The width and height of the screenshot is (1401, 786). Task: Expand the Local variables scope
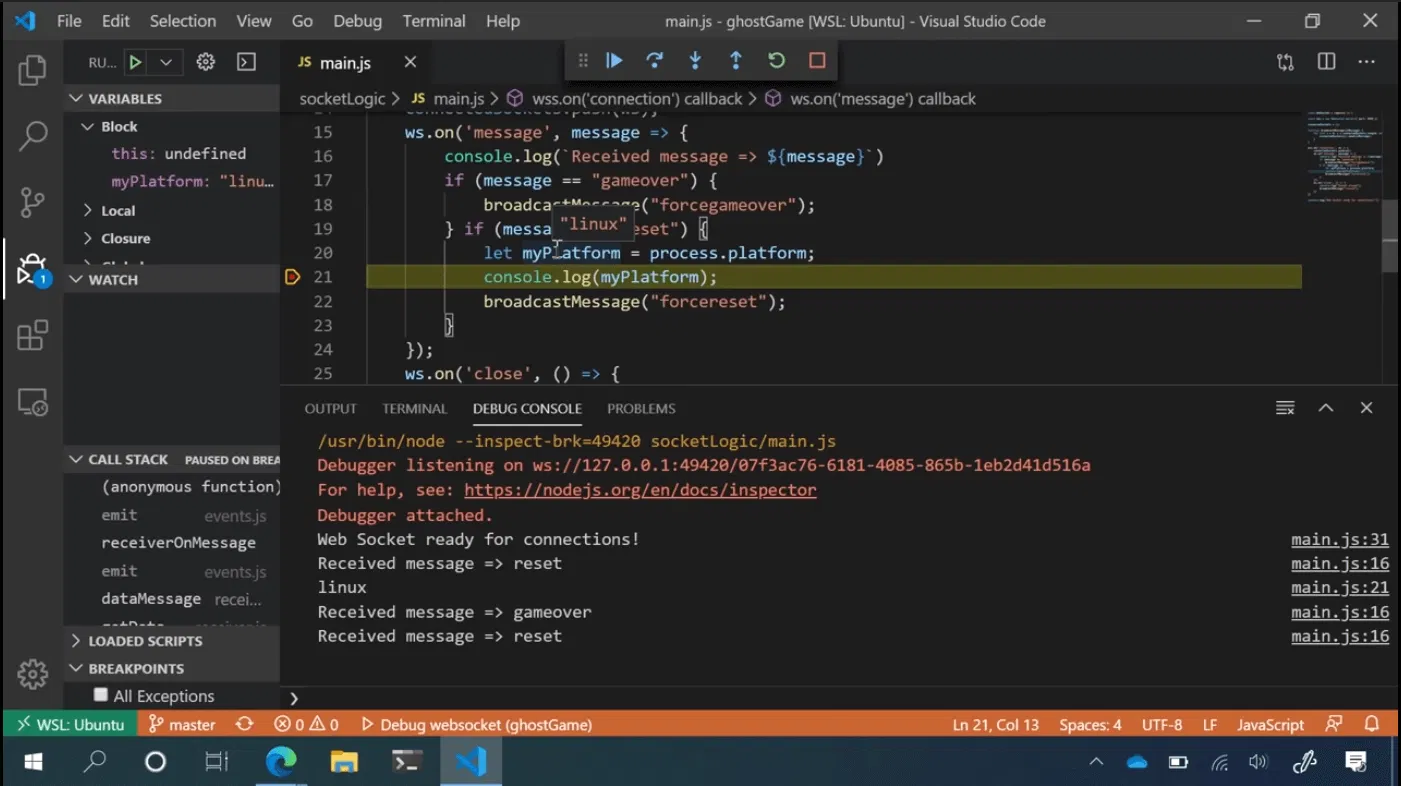pos(118,210)
